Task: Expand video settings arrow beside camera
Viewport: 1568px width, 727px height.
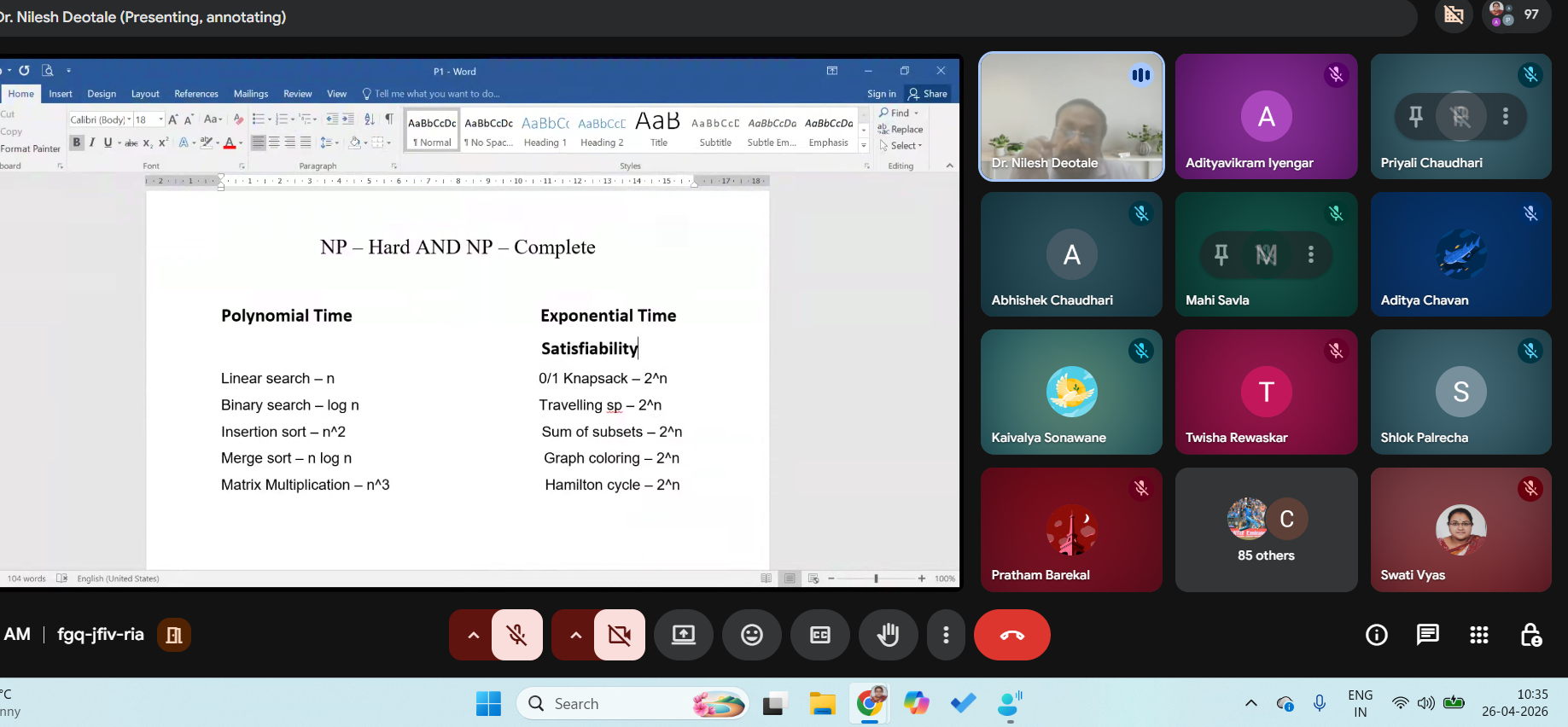Action: 575,635
